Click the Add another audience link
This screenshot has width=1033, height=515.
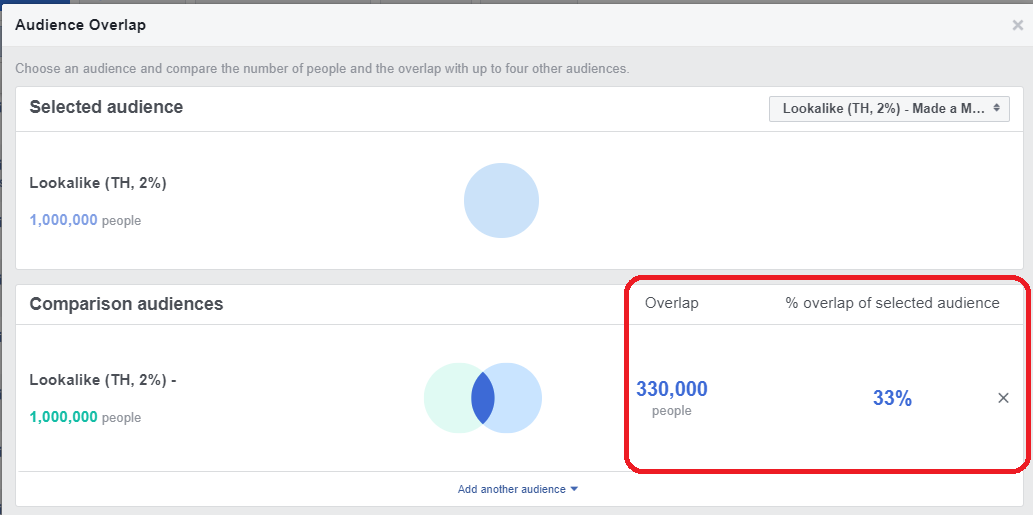(511, 489)
